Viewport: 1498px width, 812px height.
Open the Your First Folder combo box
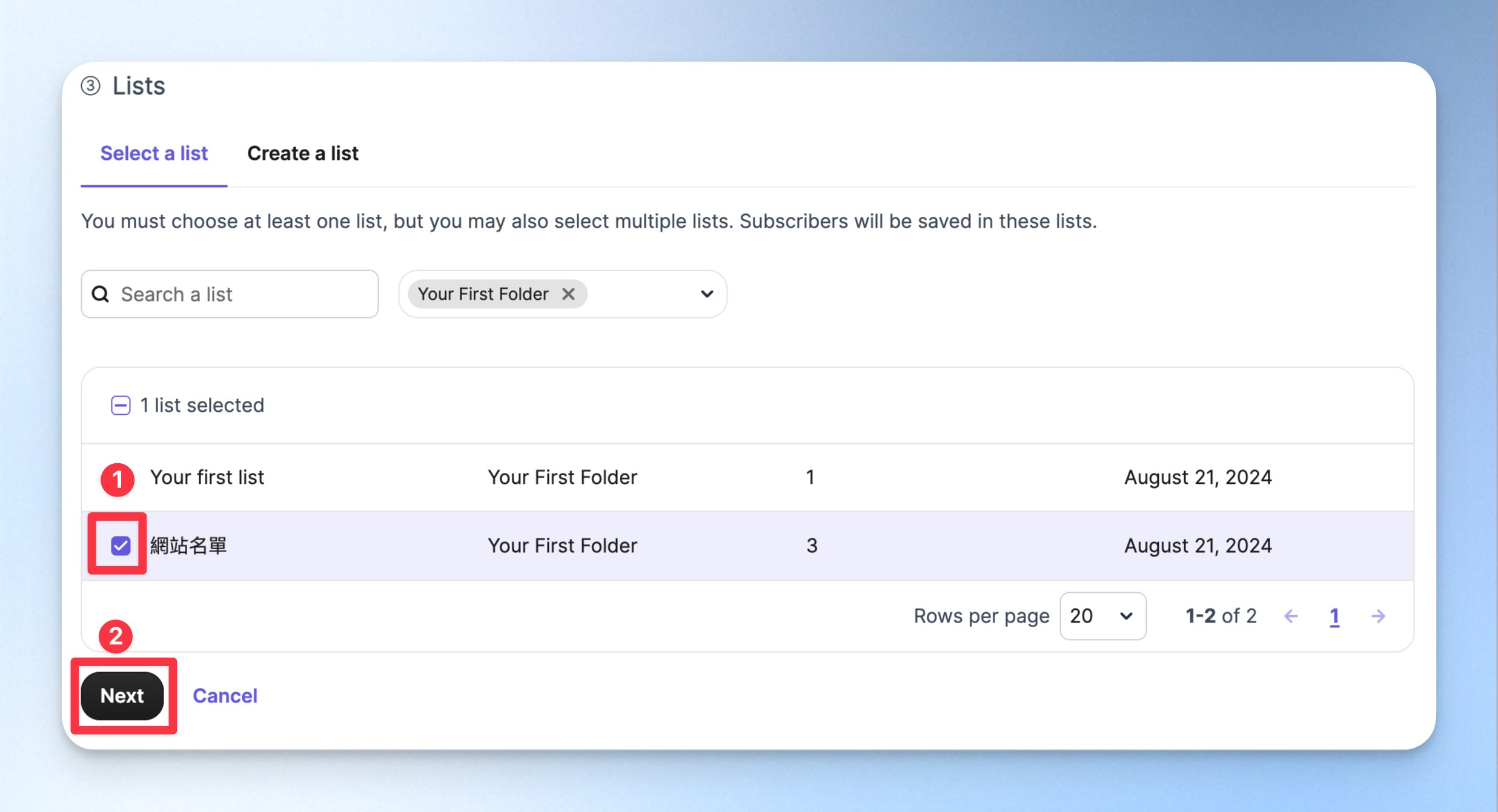click(563, 294)
